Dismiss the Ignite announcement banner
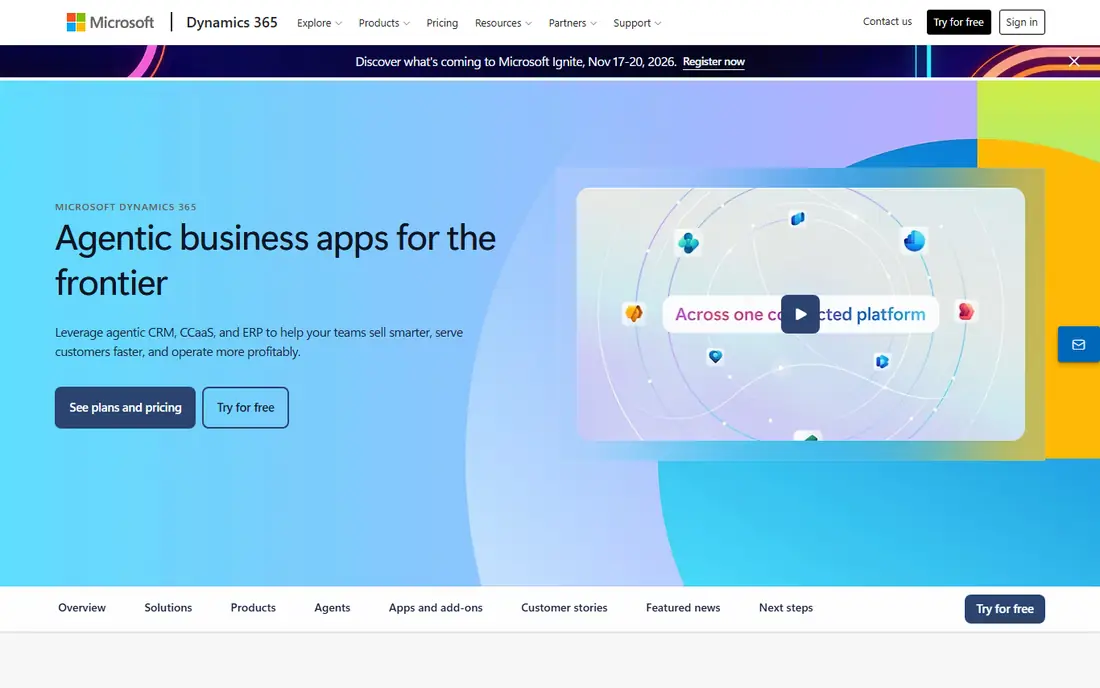This screenshot has height=688, width=1100. click(1073, 61)
